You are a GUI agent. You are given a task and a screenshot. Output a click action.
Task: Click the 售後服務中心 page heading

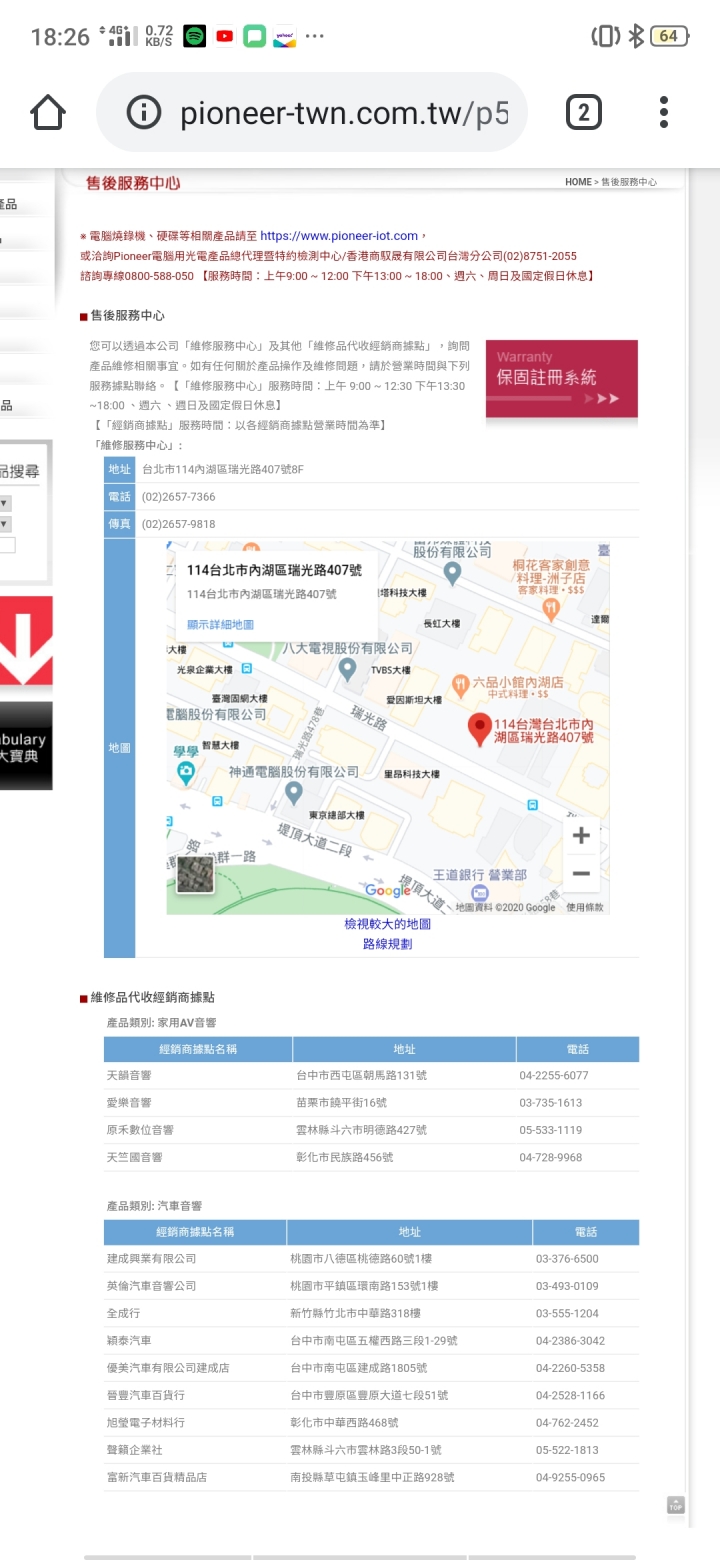133,183
